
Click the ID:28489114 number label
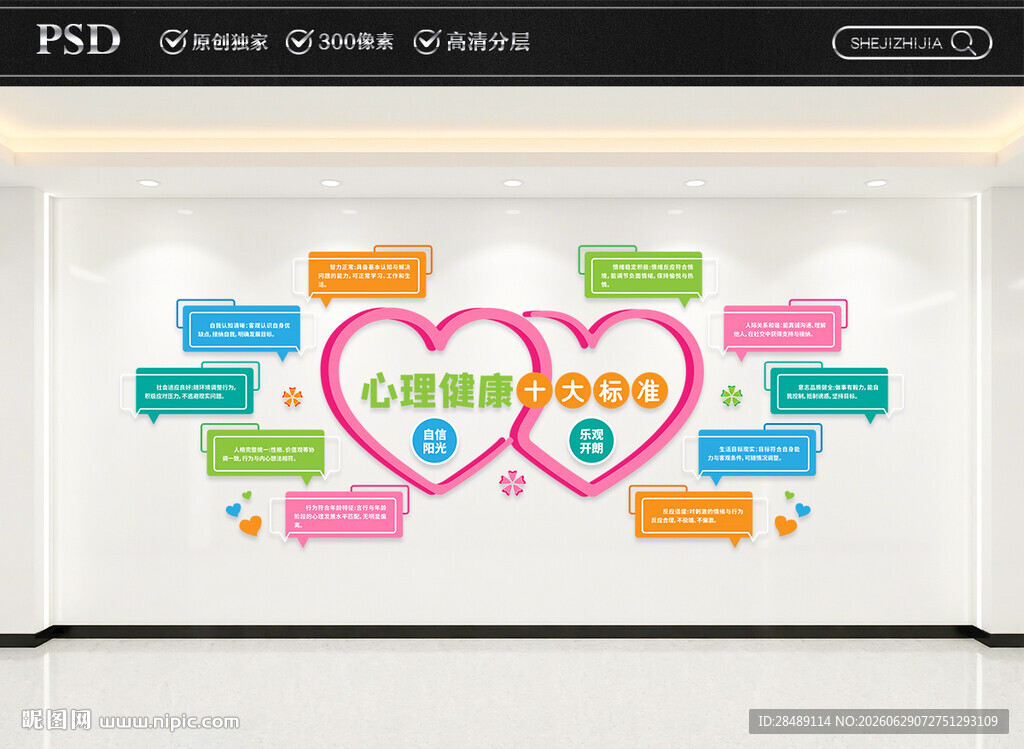point(794,721)
